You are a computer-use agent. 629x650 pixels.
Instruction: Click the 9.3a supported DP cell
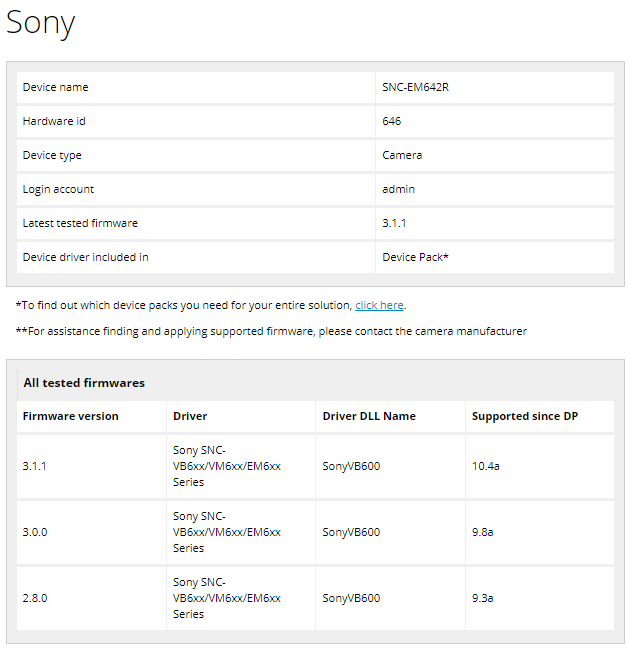coord(483,598)
